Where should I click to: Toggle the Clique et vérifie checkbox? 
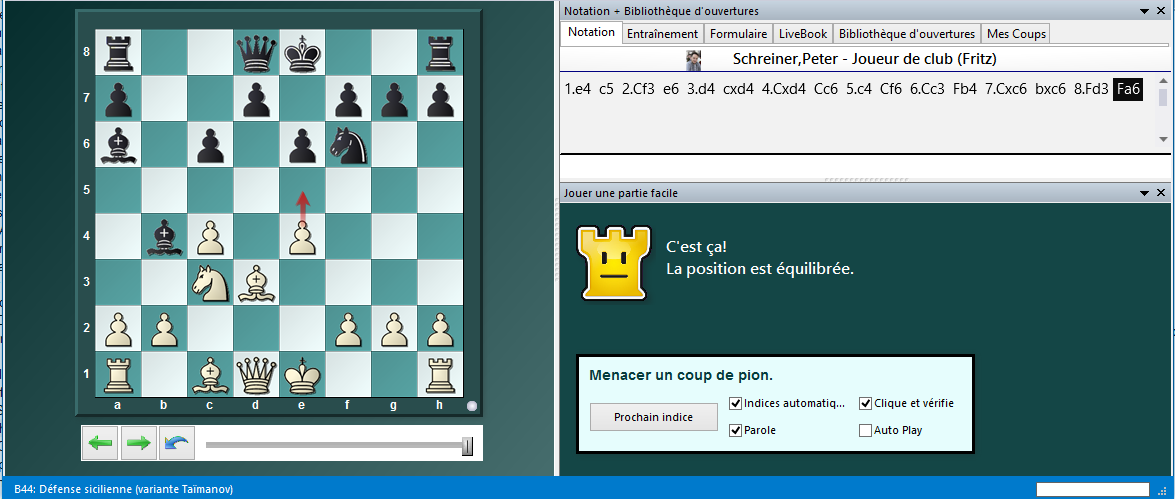tap(865, 403)
